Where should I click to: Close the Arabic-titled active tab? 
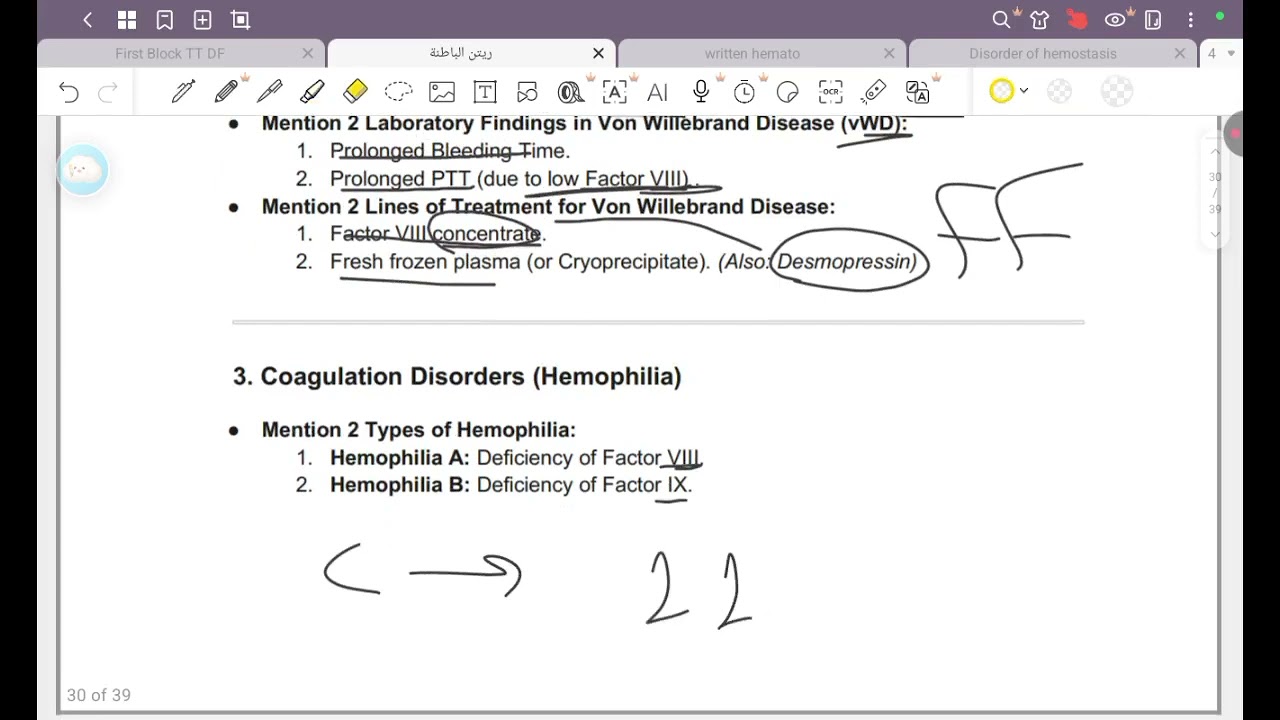(598, 54)
